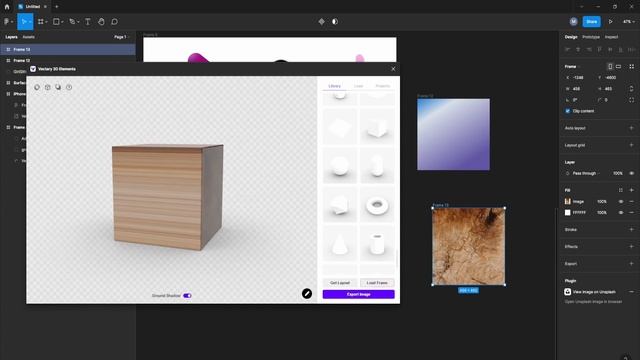The image size is (640, 360).
Task: Open the Design tab
Action: click(x=571, y=37)
